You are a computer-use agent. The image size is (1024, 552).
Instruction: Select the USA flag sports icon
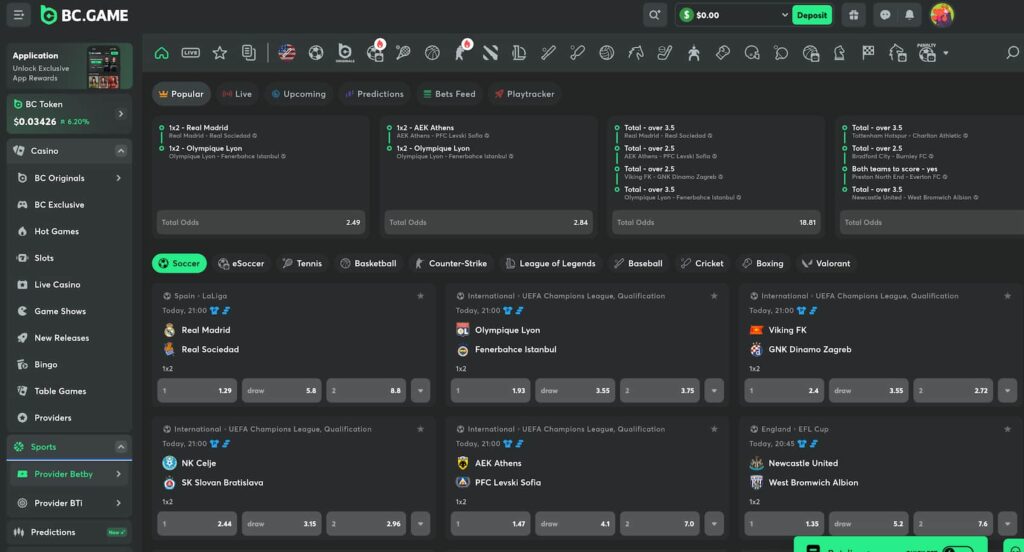[x=287, y=53]
